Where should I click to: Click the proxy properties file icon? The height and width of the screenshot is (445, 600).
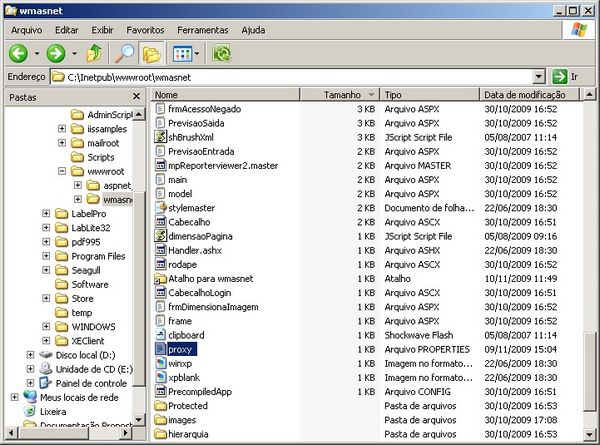(160, 349)
